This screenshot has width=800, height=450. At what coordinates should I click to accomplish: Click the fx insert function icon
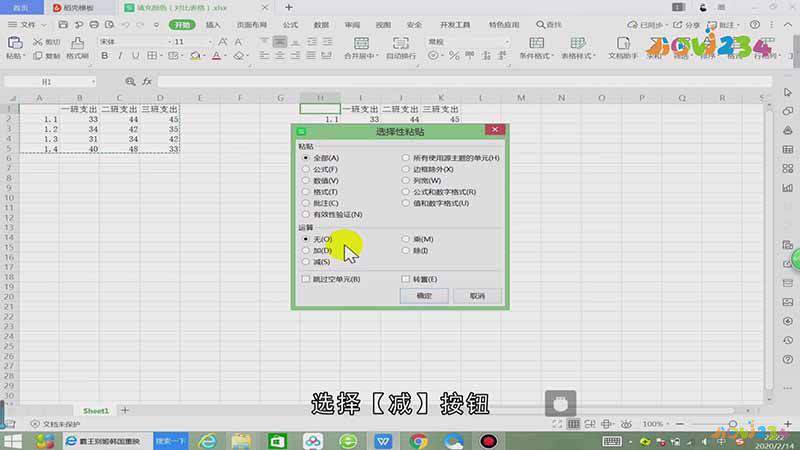(147, 82)
